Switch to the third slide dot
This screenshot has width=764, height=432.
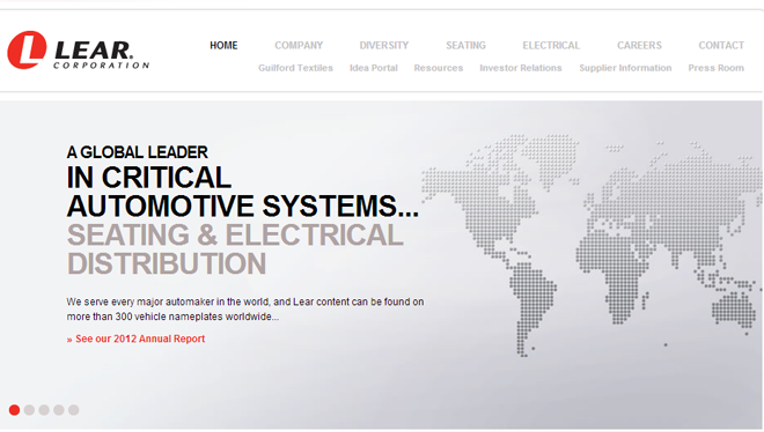44,410
